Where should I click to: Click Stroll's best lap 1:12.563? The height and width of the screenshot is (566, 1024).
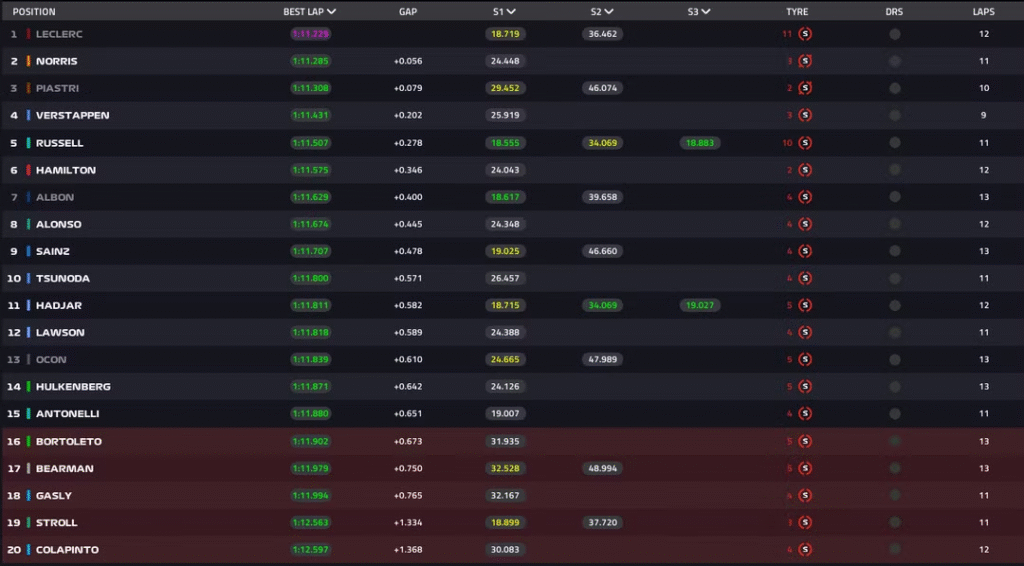tap(310, 522)
